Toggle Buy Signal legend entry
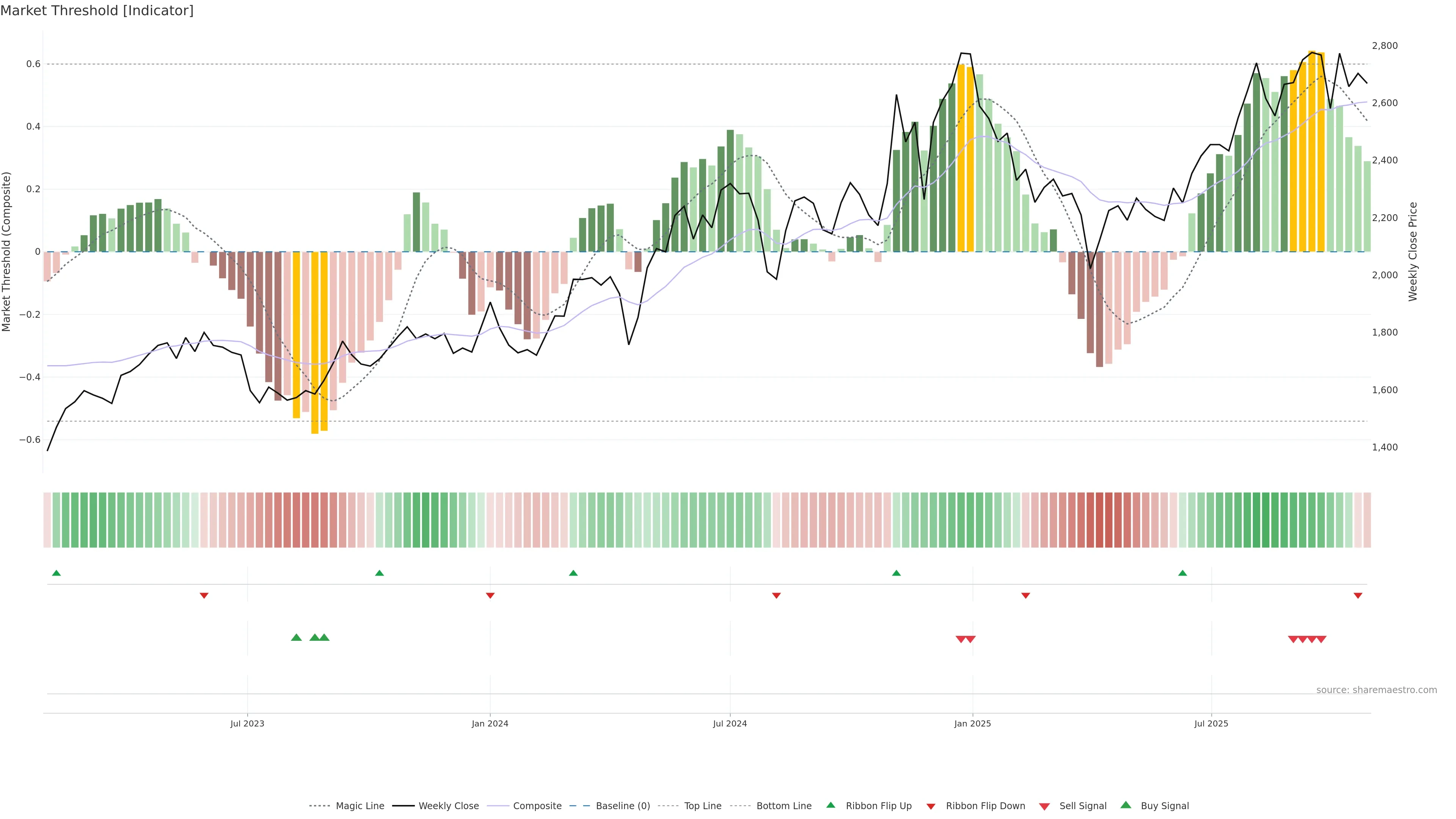The width and height of the screenshot is (1456, 819). click(1164, 806)
